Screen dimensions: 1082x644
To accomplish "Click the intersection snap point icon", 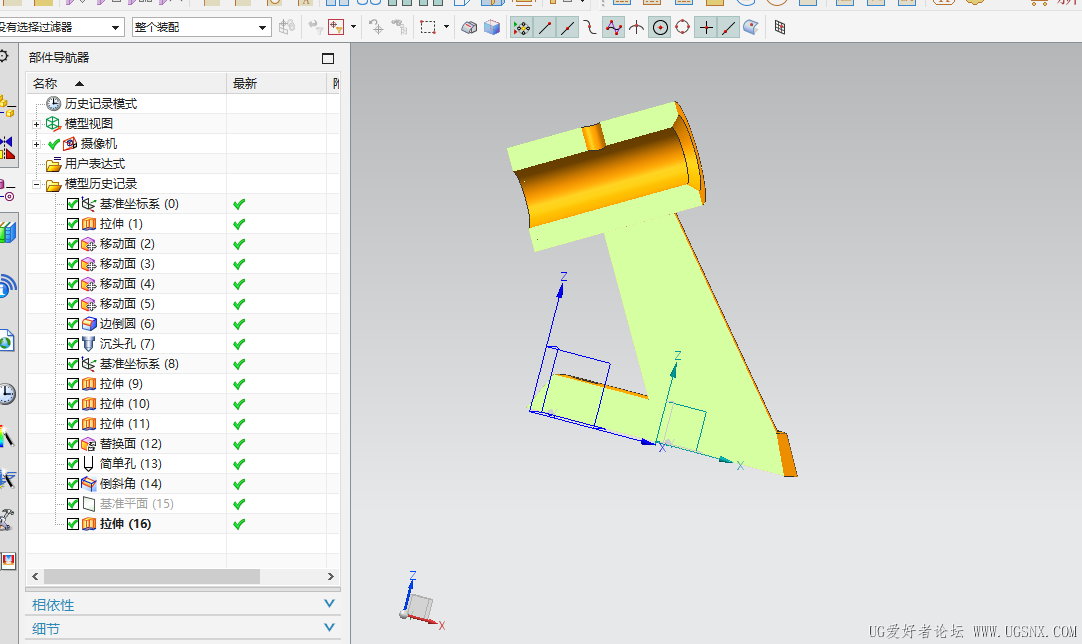I will [x=636, y=28].
